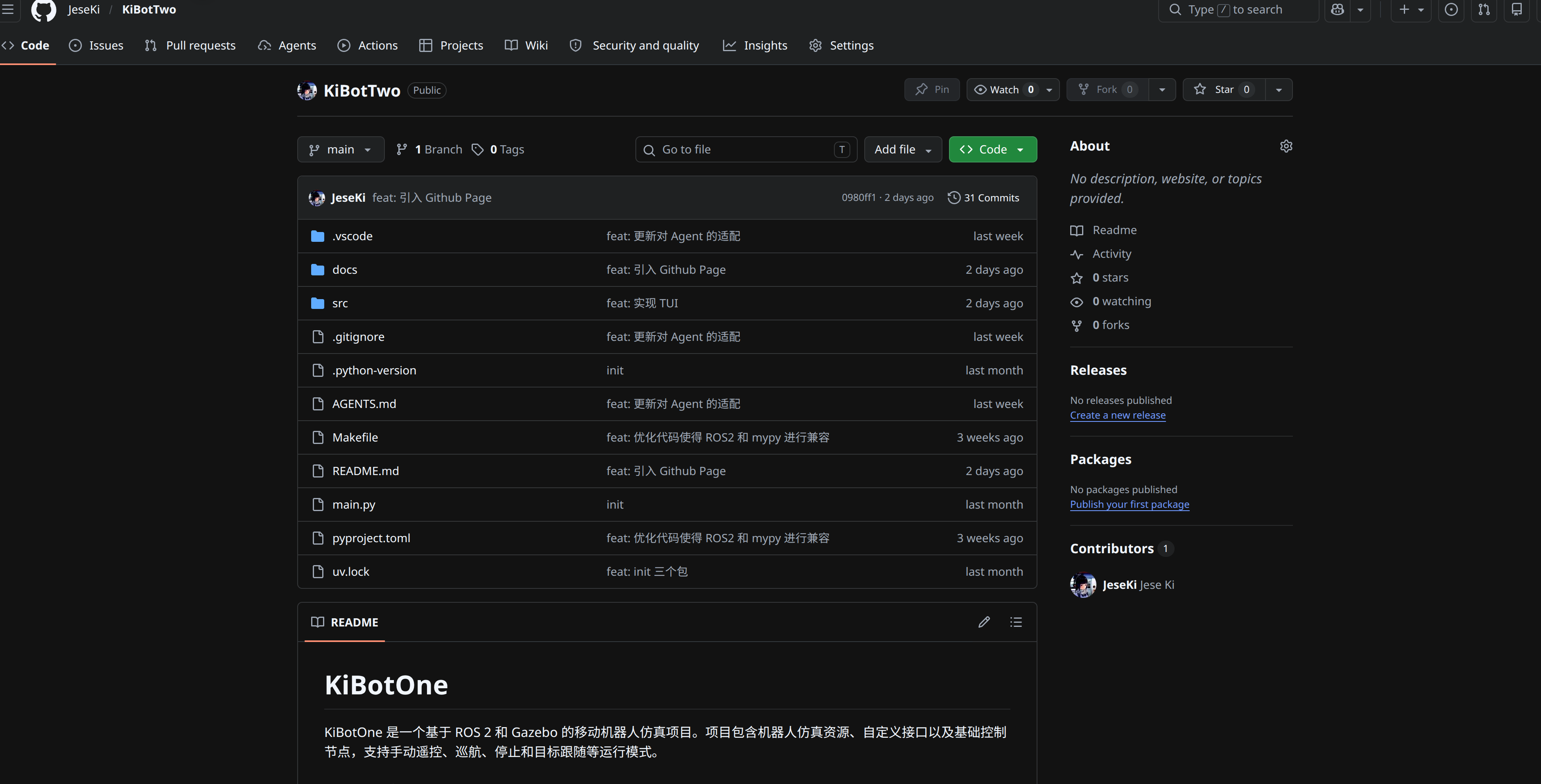Click the GitHub logo home icon
Image resolution: width=1541 pixels, height=784 pixels.
[x=43, y=9]
